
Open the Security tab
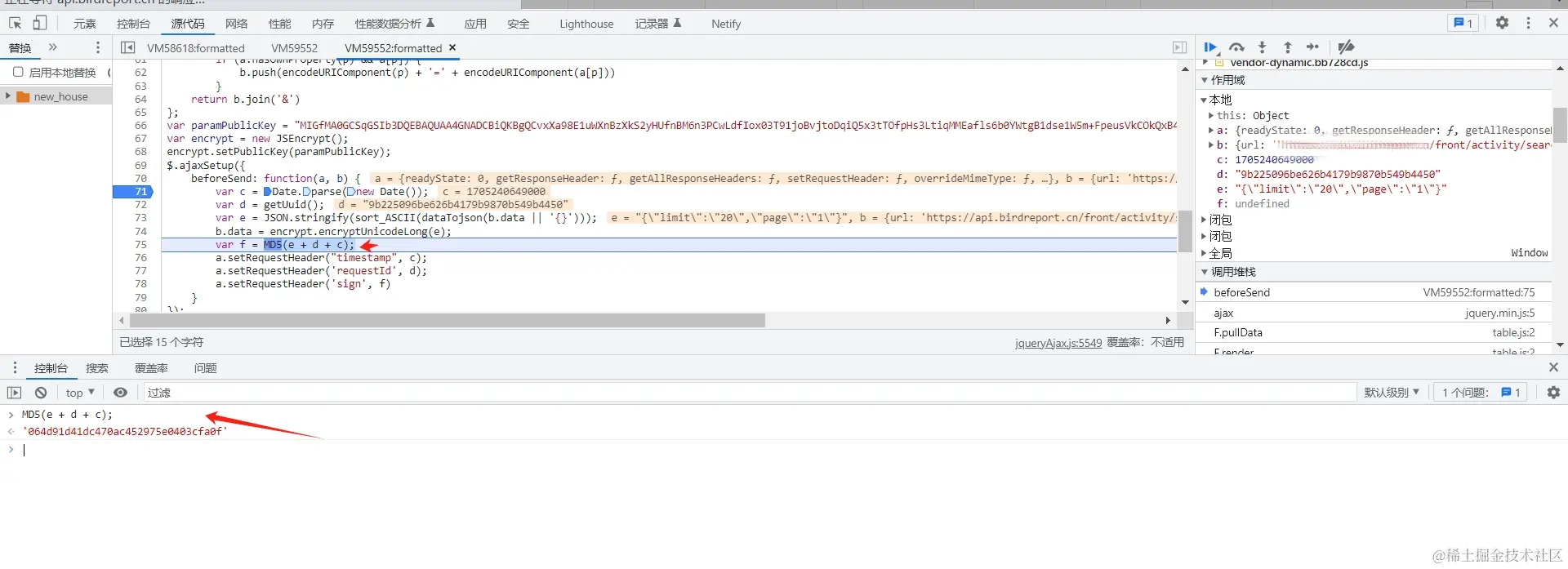pos(519,24)
